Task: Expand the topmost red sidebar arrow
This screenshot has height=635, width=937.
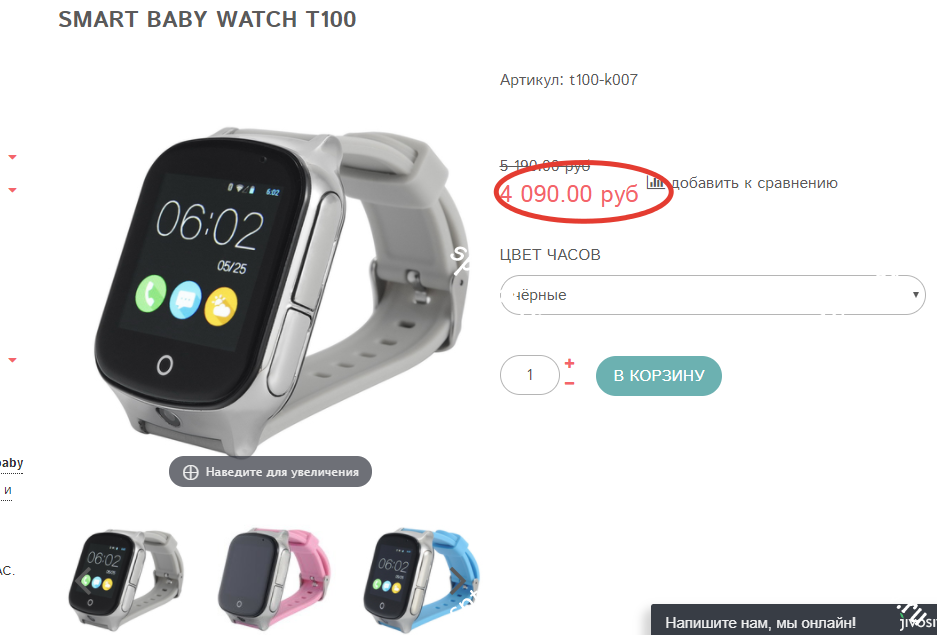Action: coord(12,157)
